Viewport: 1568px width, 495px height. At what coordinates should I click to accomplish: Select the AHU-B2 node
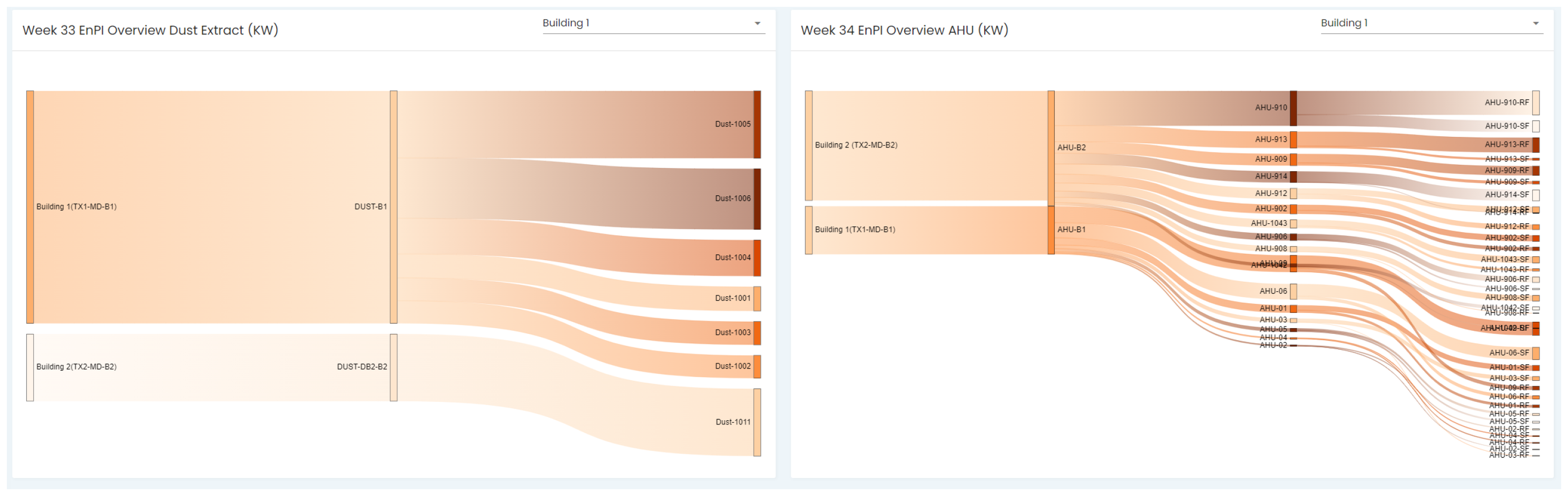tap(1051, 148)
